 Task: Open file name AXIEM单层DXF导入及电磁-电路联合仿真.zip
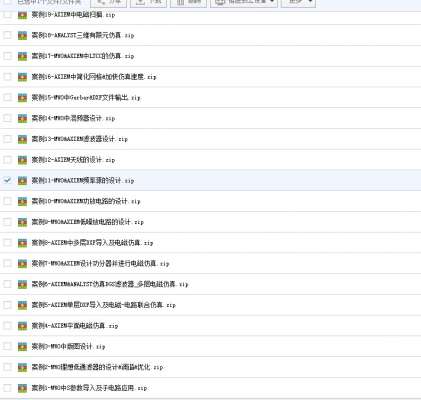(x=104, y=305)
